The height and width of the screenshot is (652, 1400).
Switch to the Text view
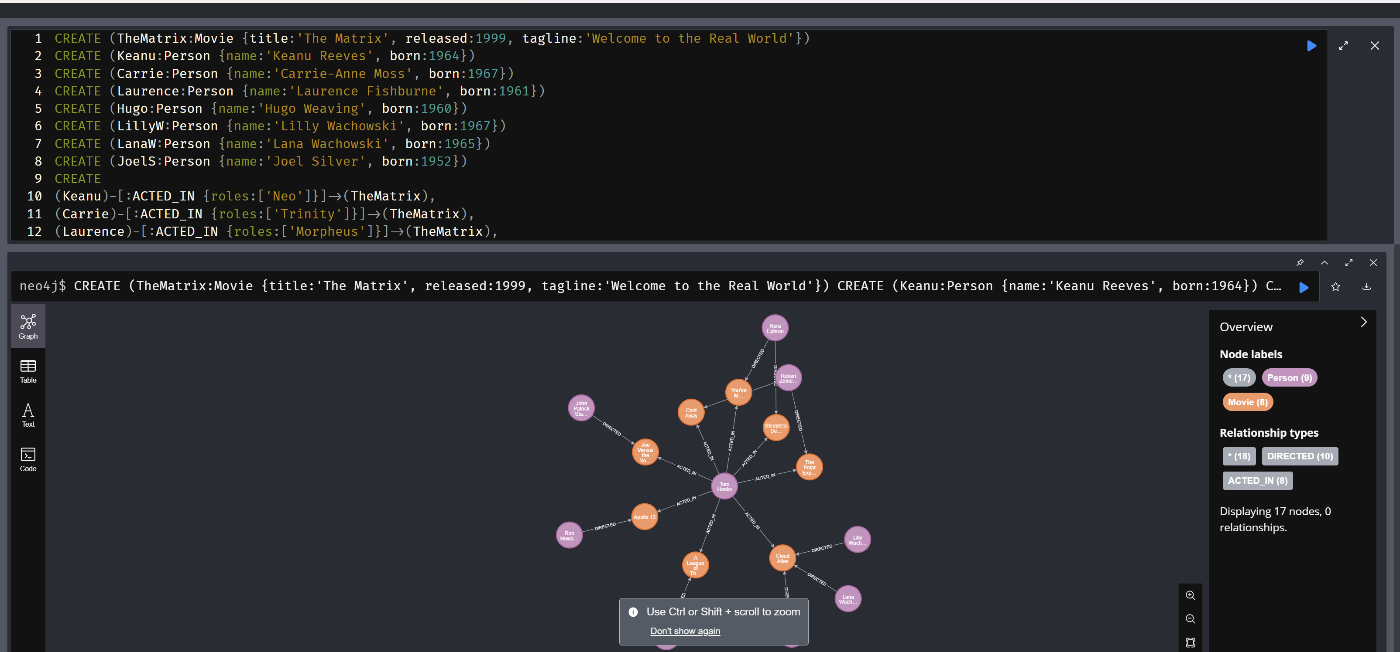click(28, 415)
